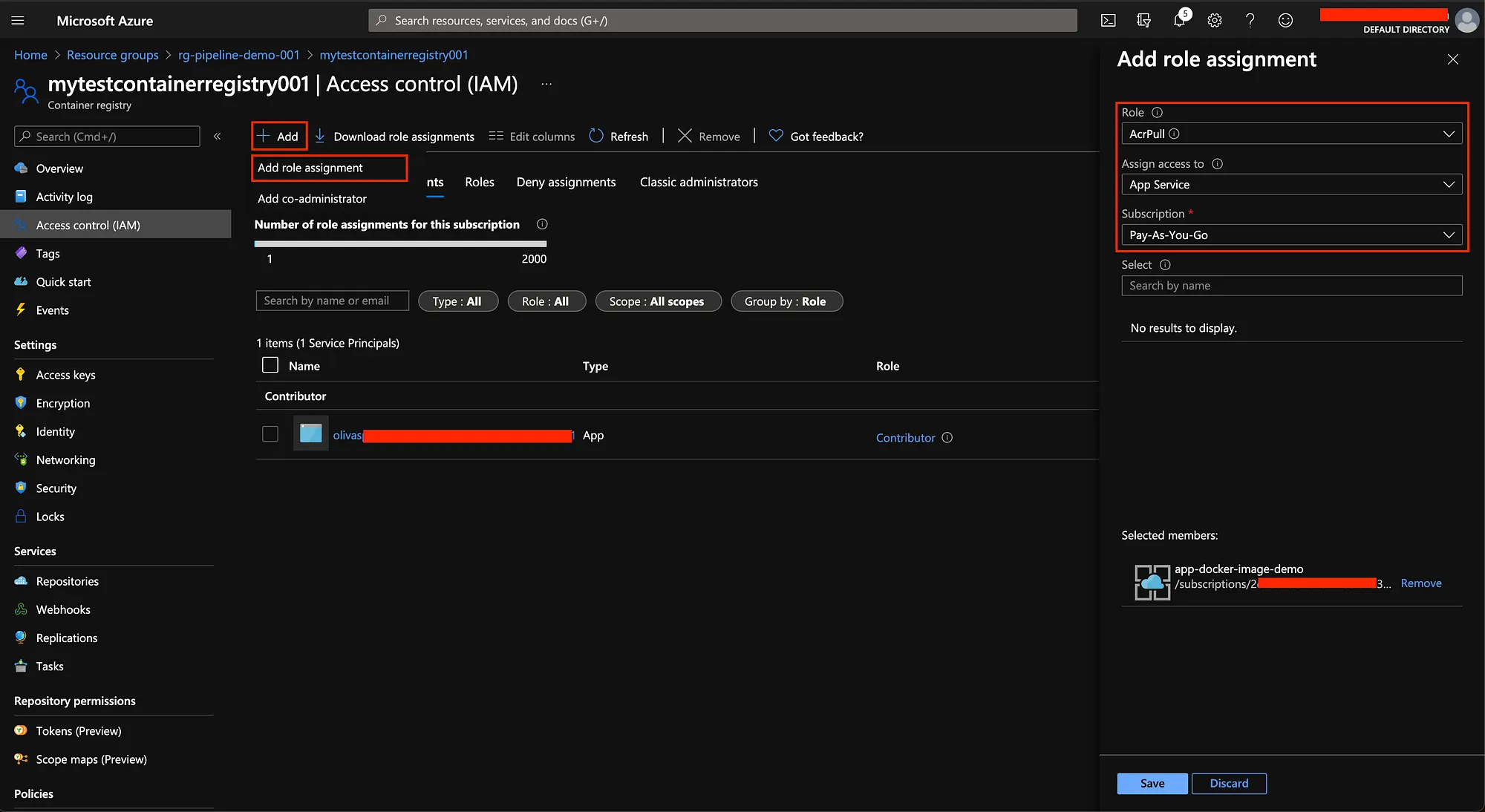
Task: Remove app-docker-image-demo from selected members
Action: pos(1420,583)
